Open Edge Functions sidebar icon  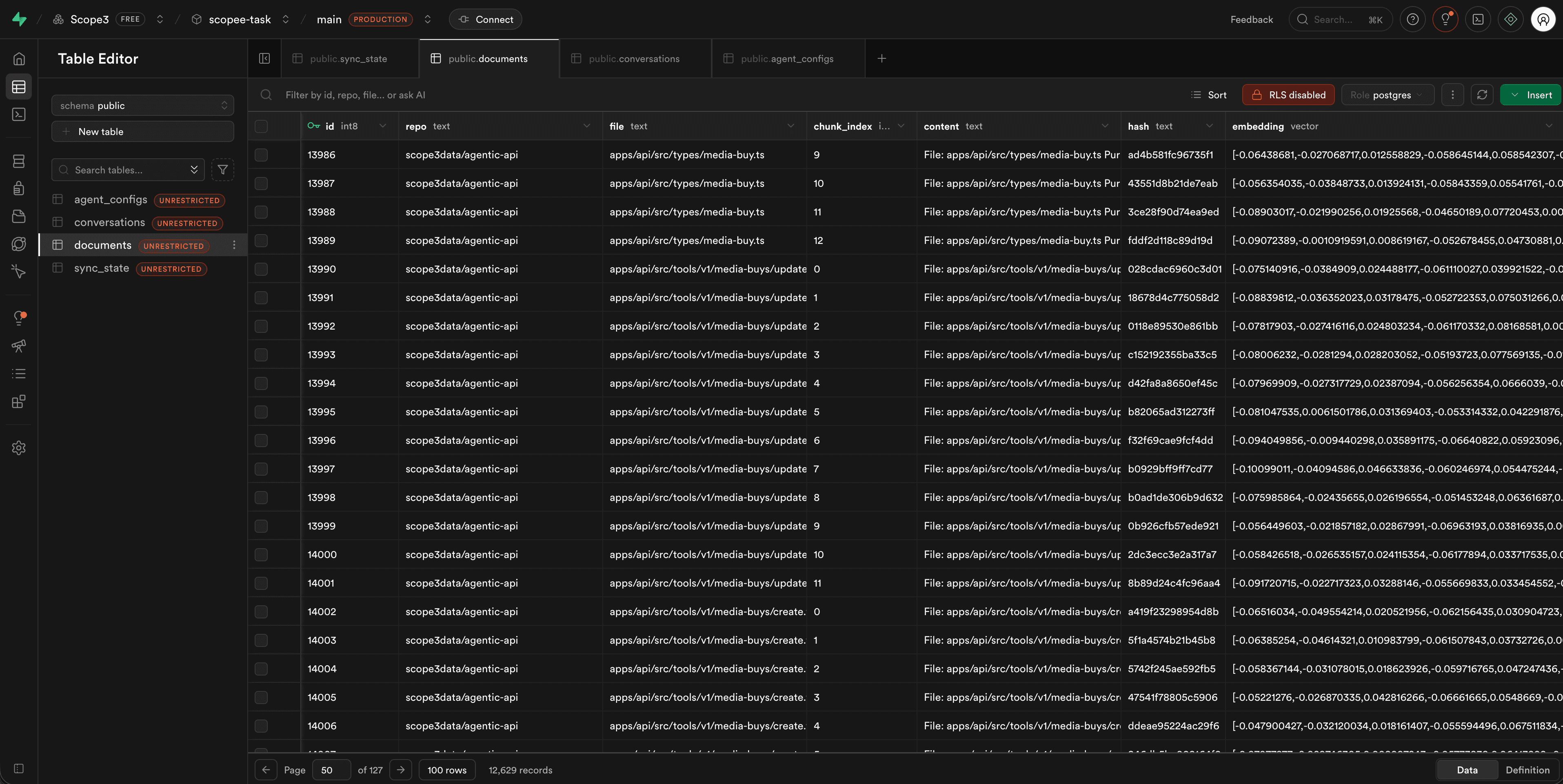pyautogui.click(x=19, y=244)
